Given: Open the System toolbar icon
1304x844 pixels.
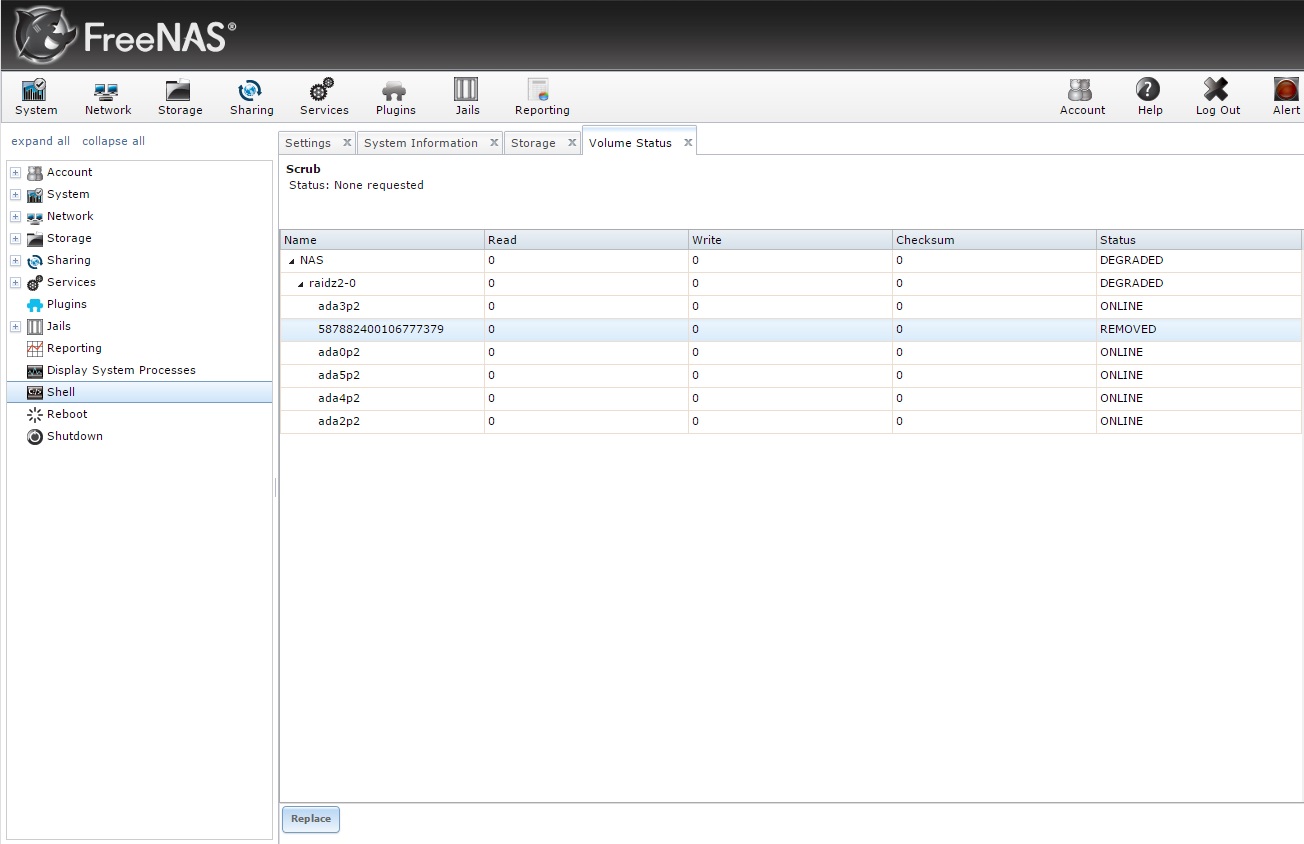Looking at the screenshot, I should click(x=36, y=97).
